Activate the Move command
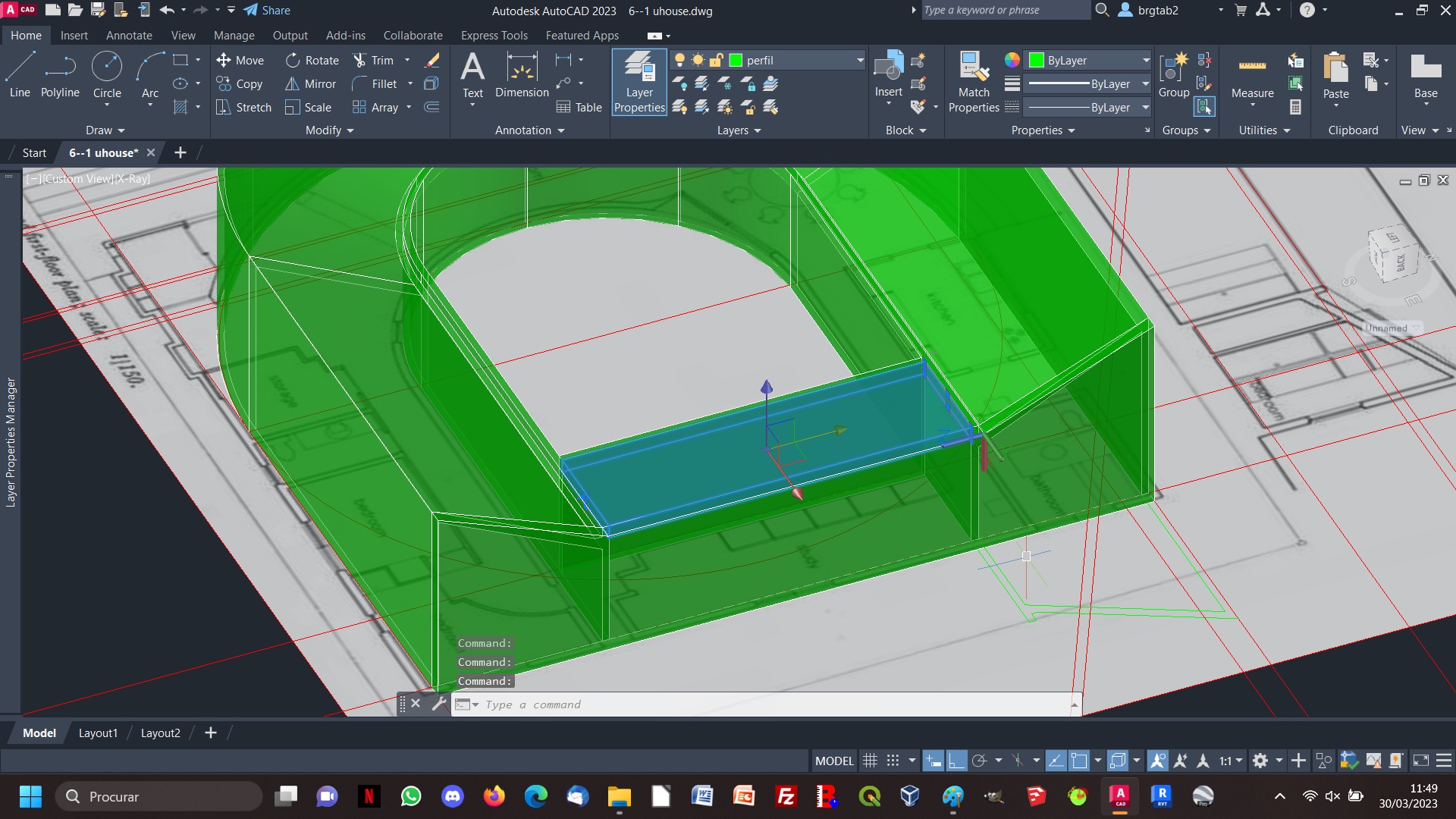 [240, 60]
